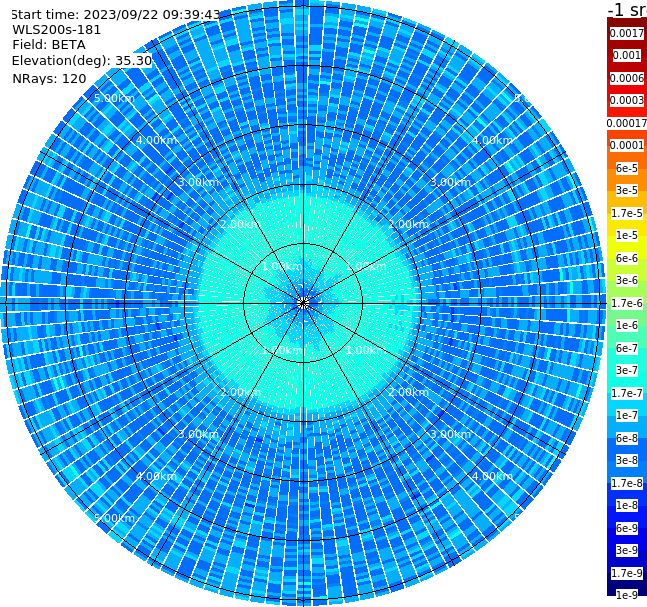Select the Elevation(deg): 35.30 text

click(x=82, y=61)
